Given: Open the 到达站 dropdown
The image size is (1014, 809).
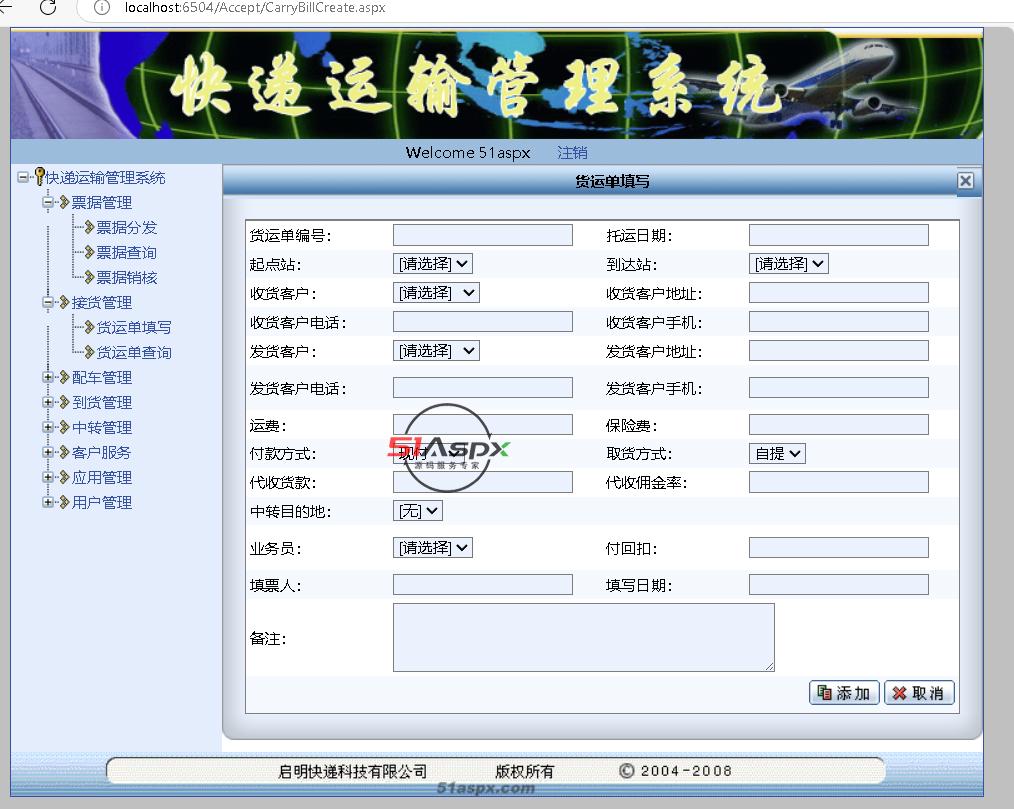Looking at the screenshot, I should 789,264.
